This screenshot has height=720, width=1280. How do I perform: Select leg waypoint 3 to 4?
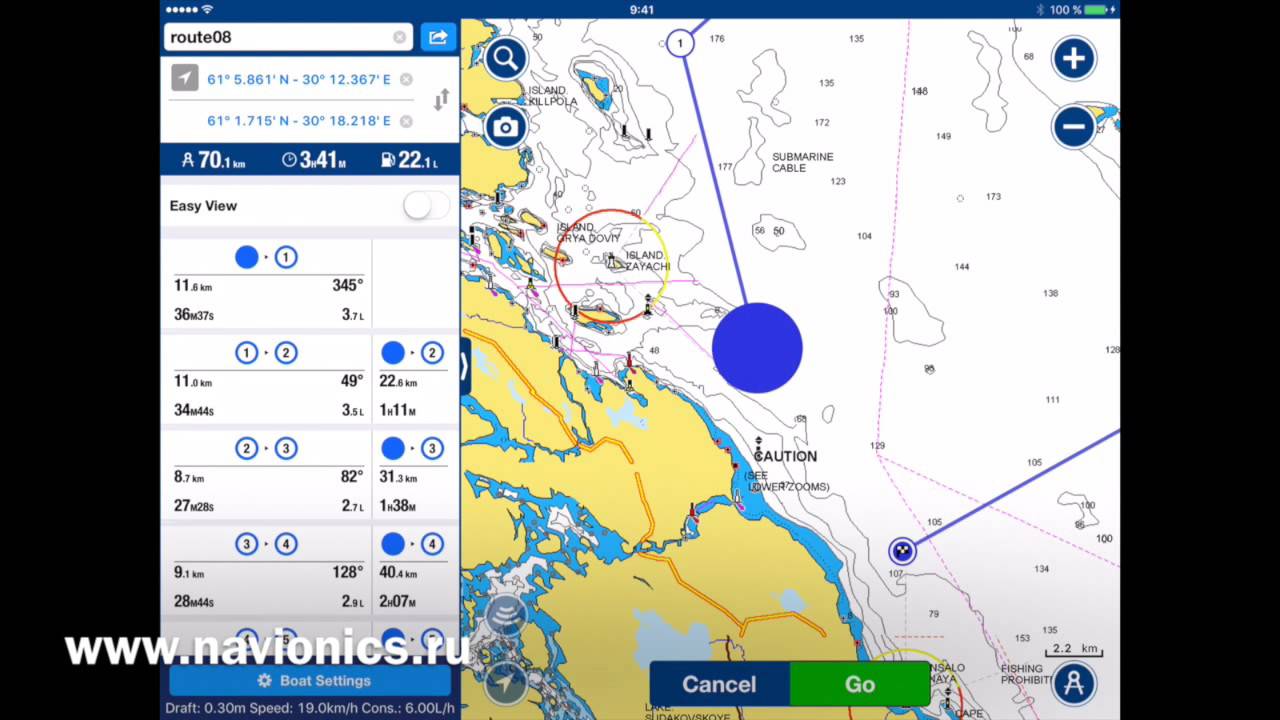[x=266, y=571]
